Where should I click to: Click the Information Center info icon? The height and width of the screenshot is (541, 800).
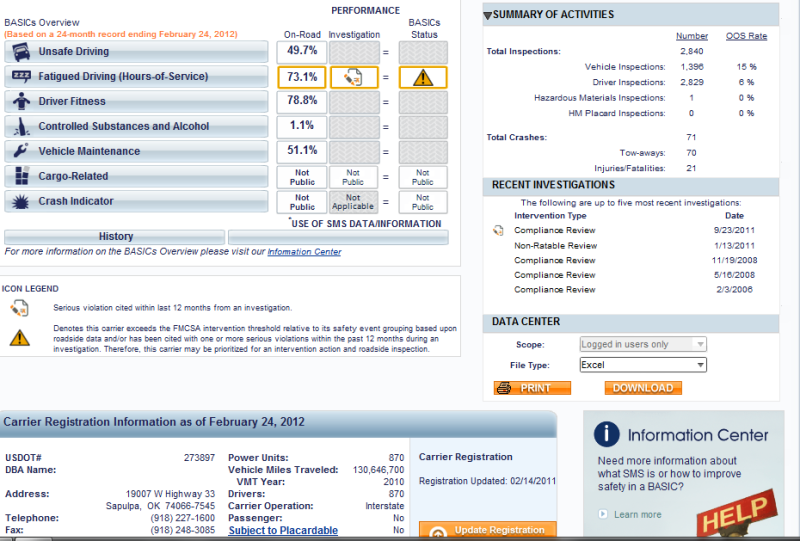pos(607,434)
